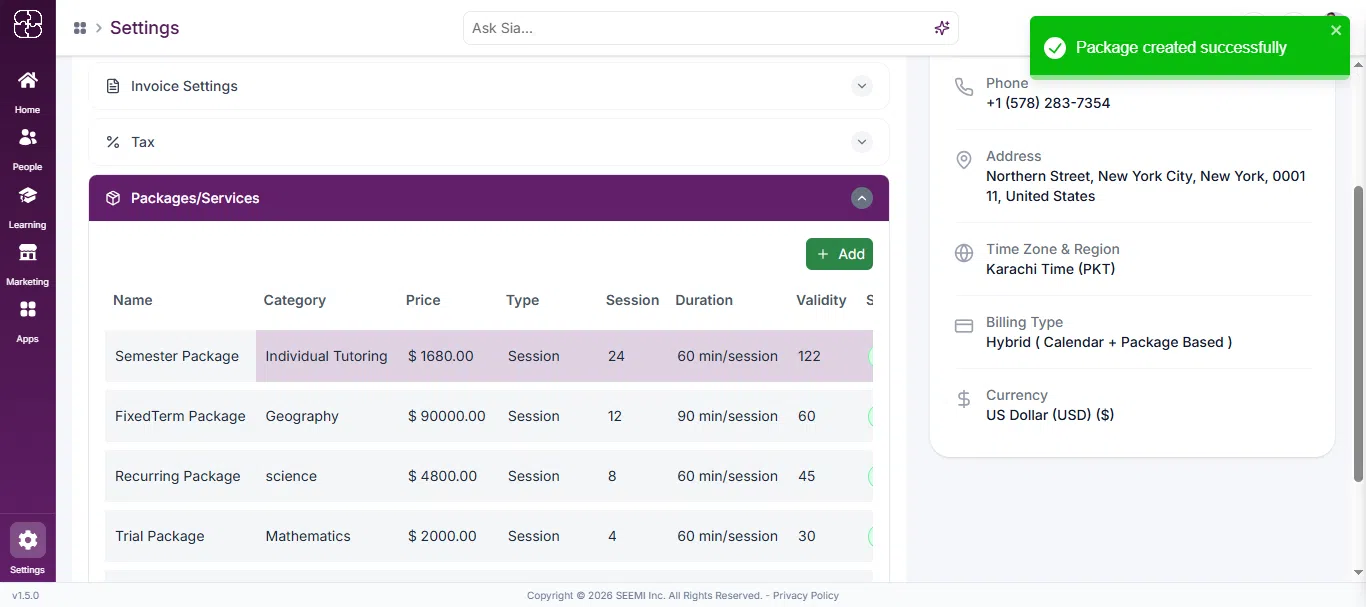Collapse the Packages/Services section
Screen dimensions: 1366x607
(862, 198)
